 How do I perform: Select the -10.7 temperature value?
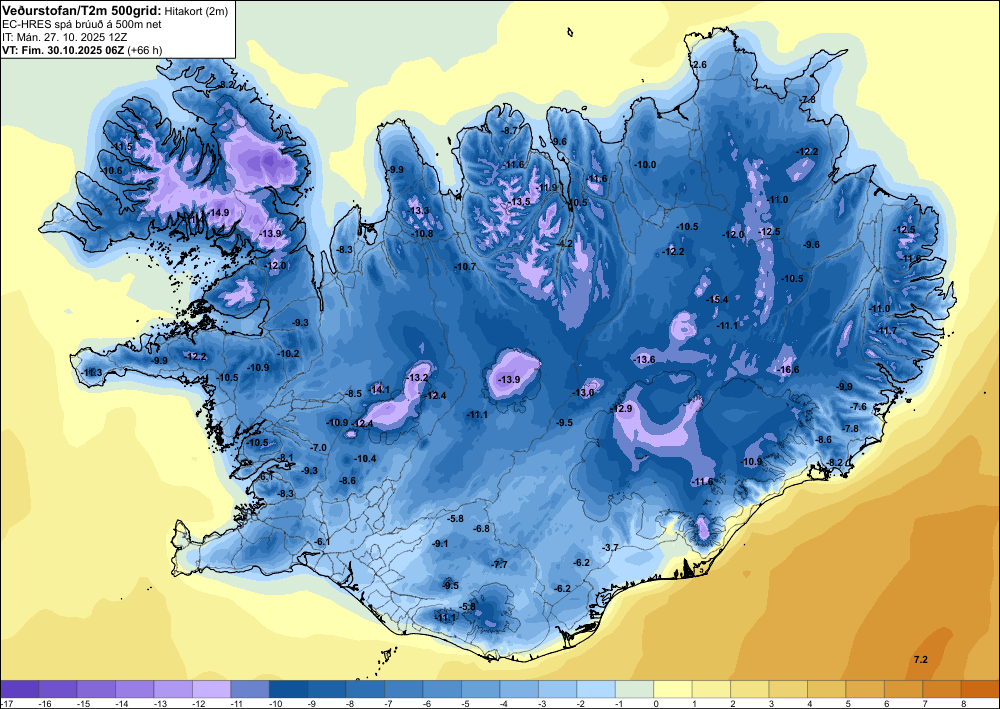(465, 267)
